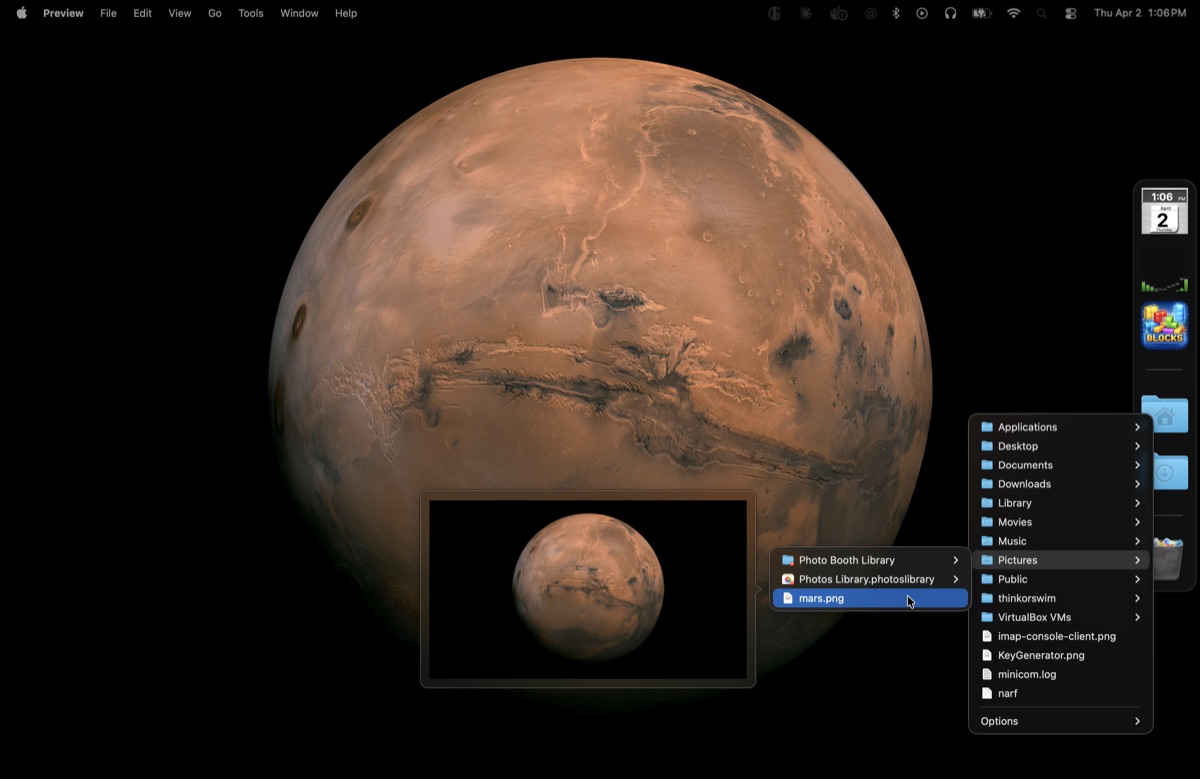The image size is (1200, 779).
Task: Open the file named narf
Action: click(1060, 693)
